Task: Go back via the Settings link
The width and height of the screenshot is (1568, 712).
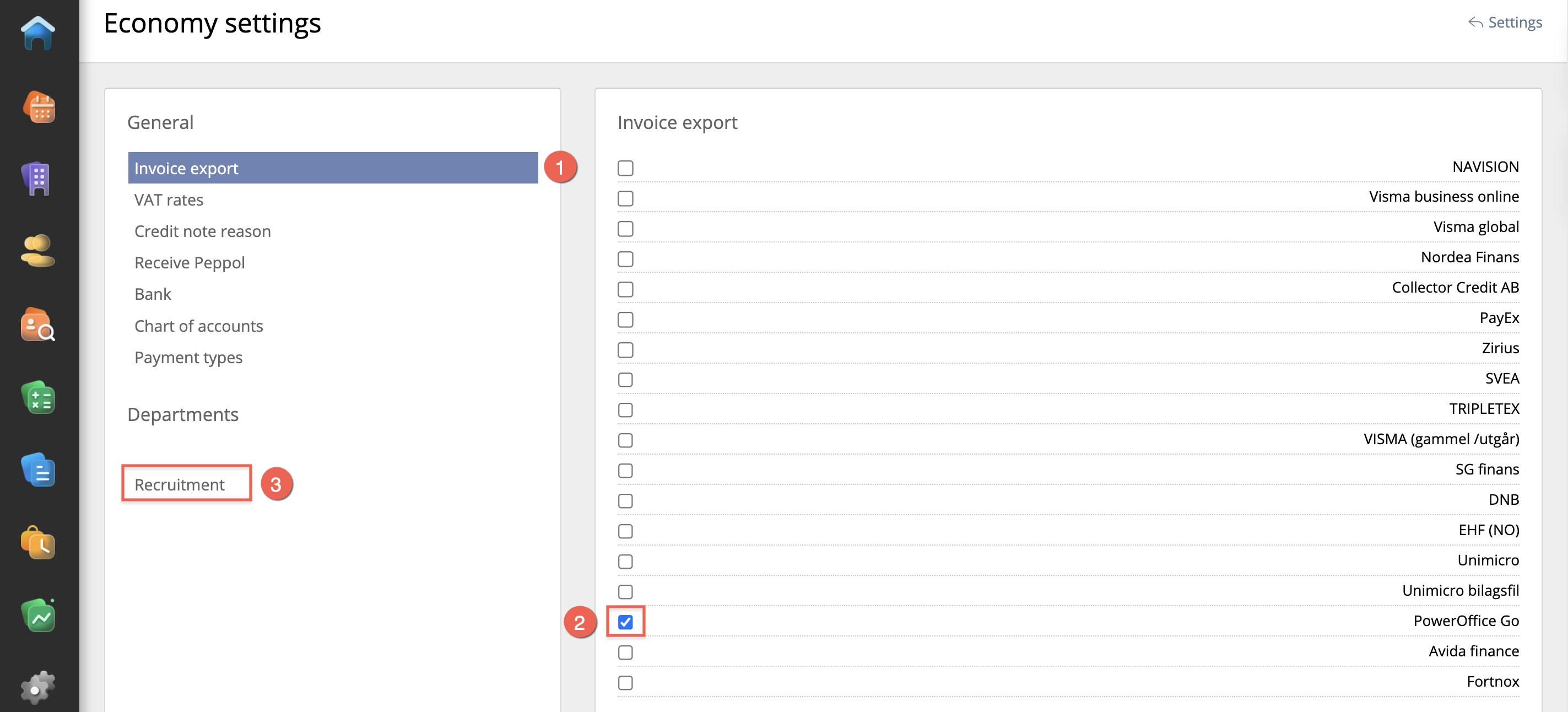Action: tap(1505, 23)
